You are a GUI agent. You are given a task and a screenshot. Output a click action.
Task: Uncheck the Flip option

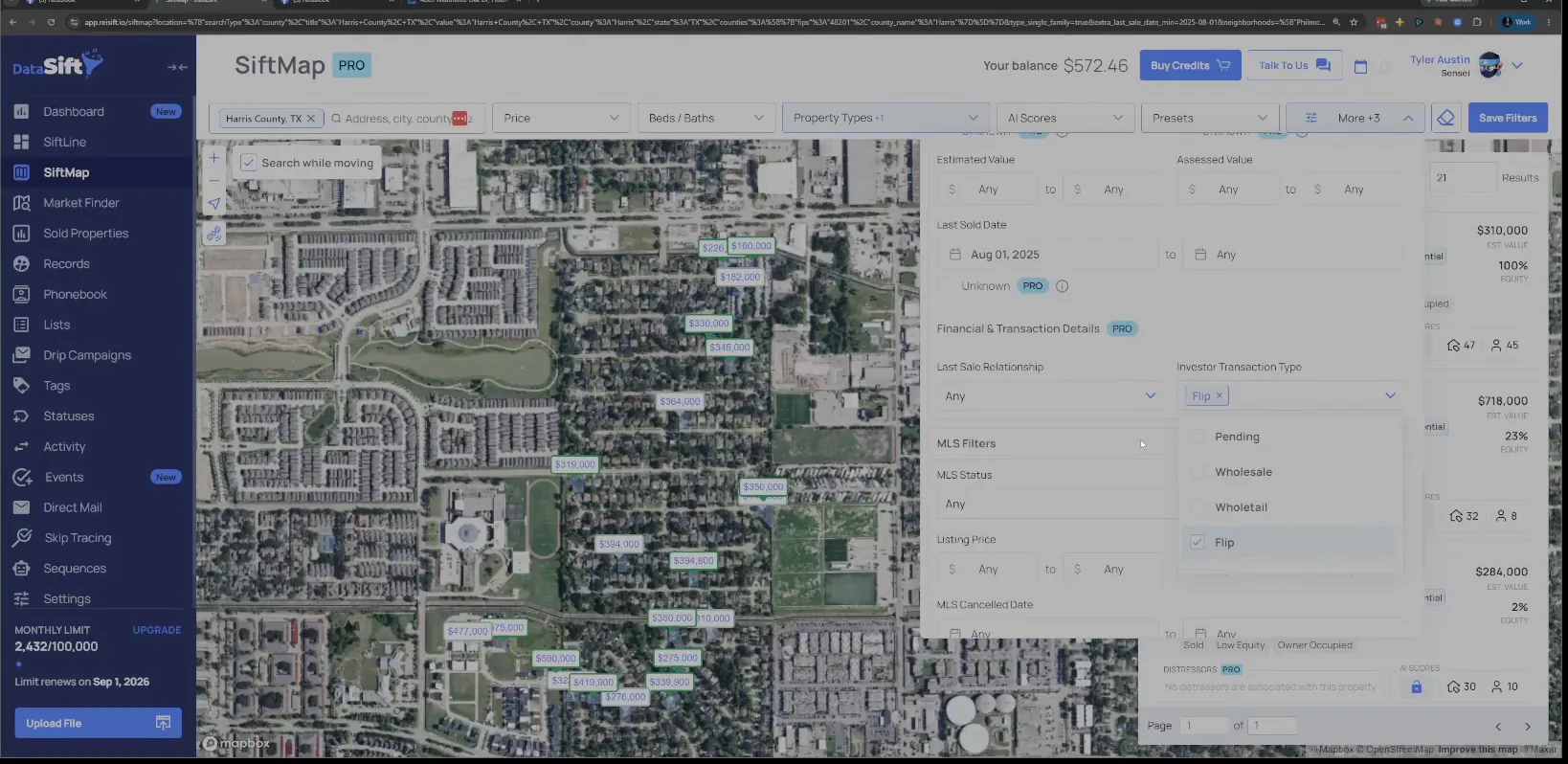point(1197,542)
